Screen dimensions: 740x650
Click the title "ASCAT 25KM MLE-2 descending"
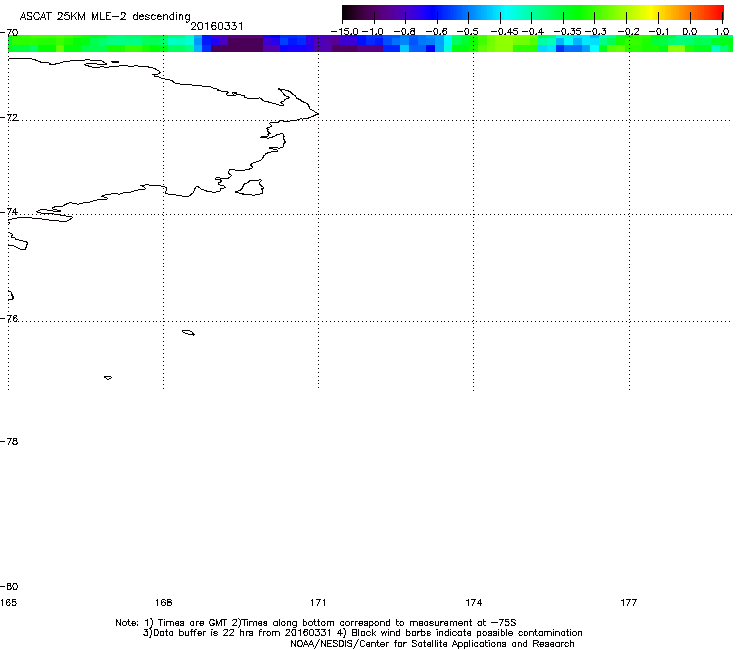[x=105, y=16]
